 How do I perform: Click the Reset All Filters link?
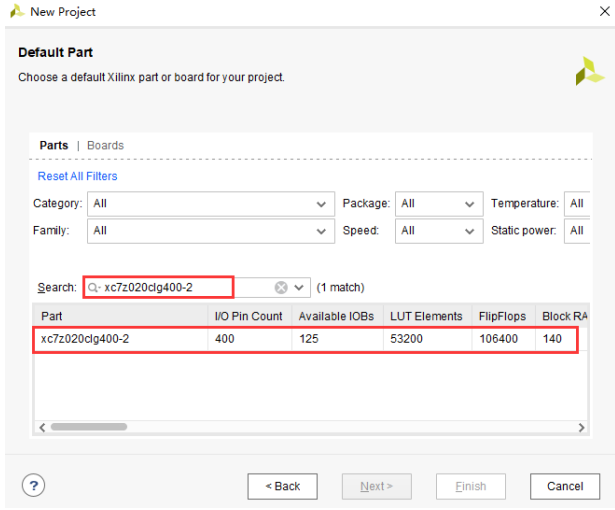coord(77,176)
